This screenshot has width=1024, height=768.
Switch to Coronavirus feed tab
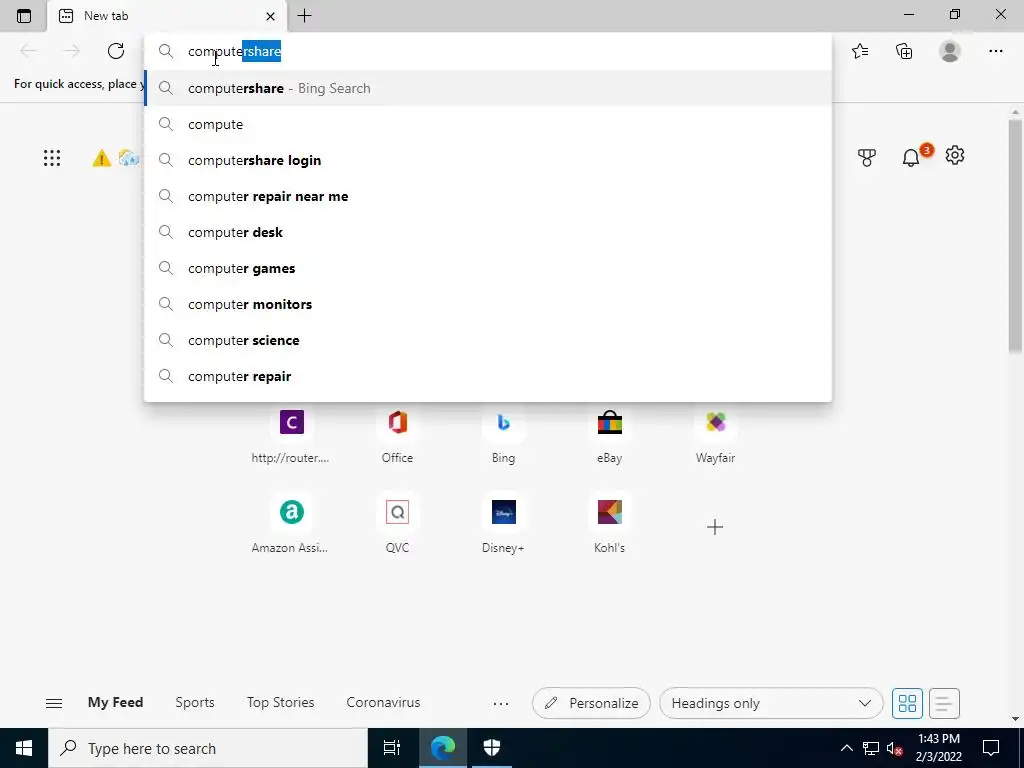pyautogui.click(x=383, y=703)
